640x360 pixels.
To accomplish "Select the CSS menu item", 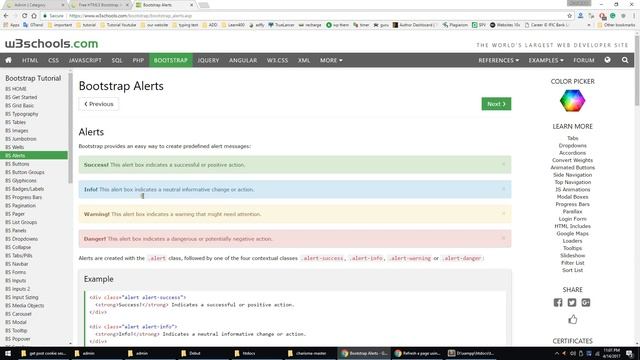I will tap(53, 60).
